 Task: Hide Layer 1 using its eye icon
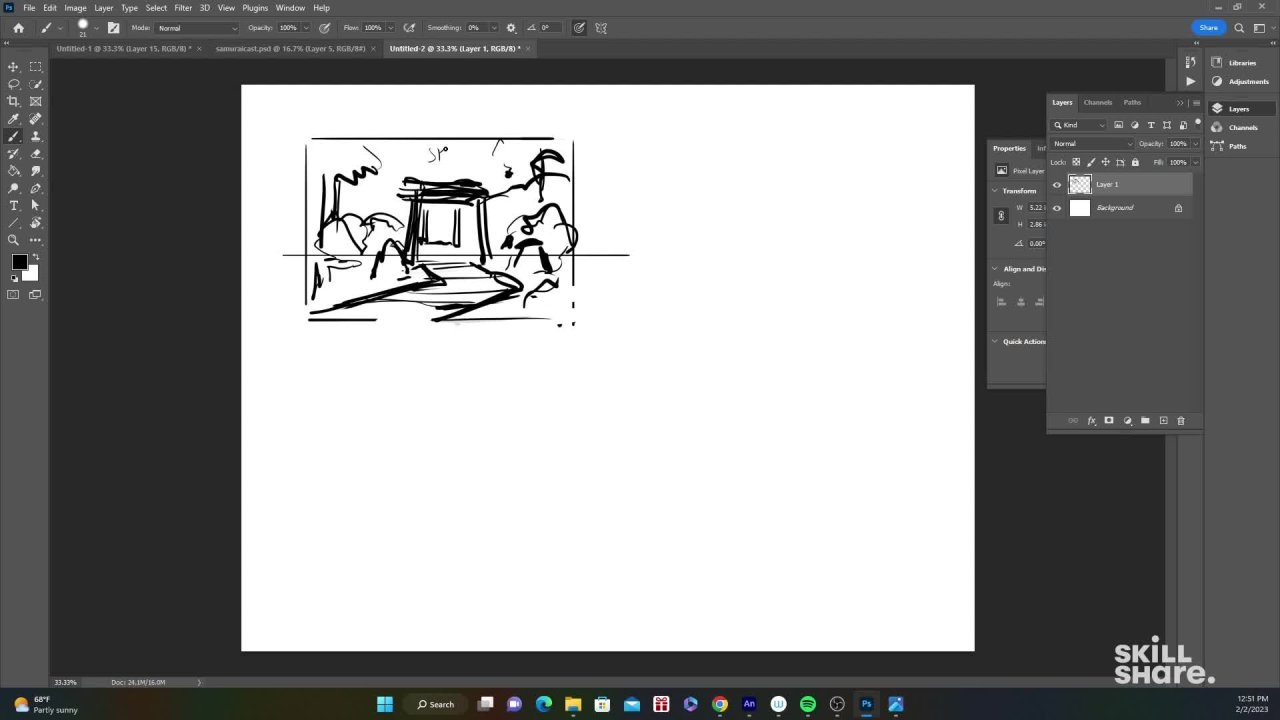[x=1057, y=185]
